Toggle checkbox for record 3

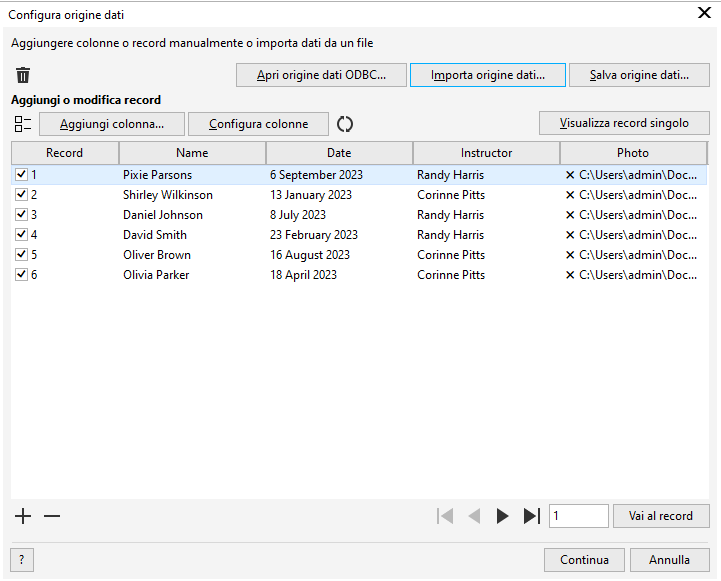(21, 215)
